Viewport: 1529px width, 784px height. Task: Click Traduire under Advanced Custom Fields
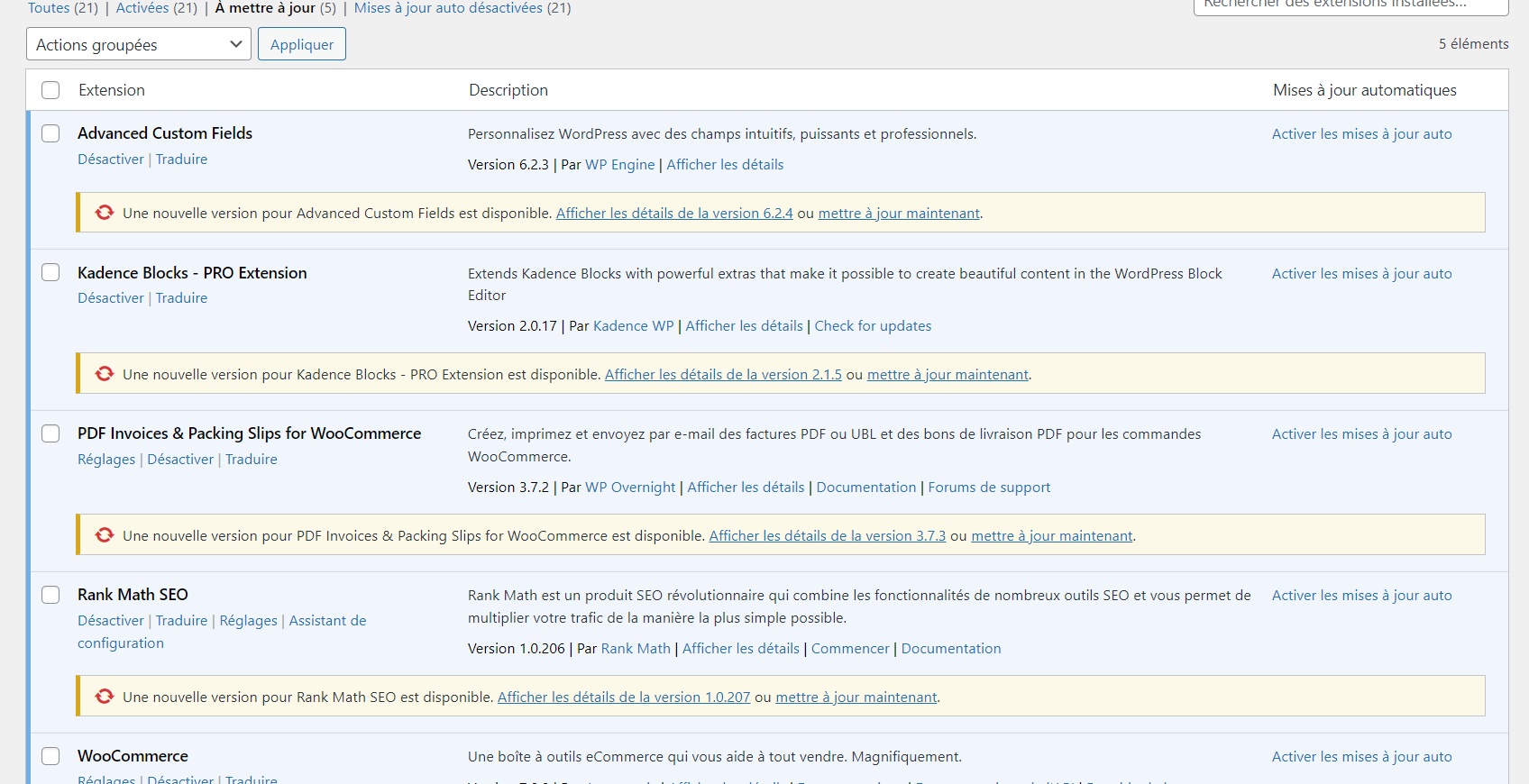coord(181,159)
